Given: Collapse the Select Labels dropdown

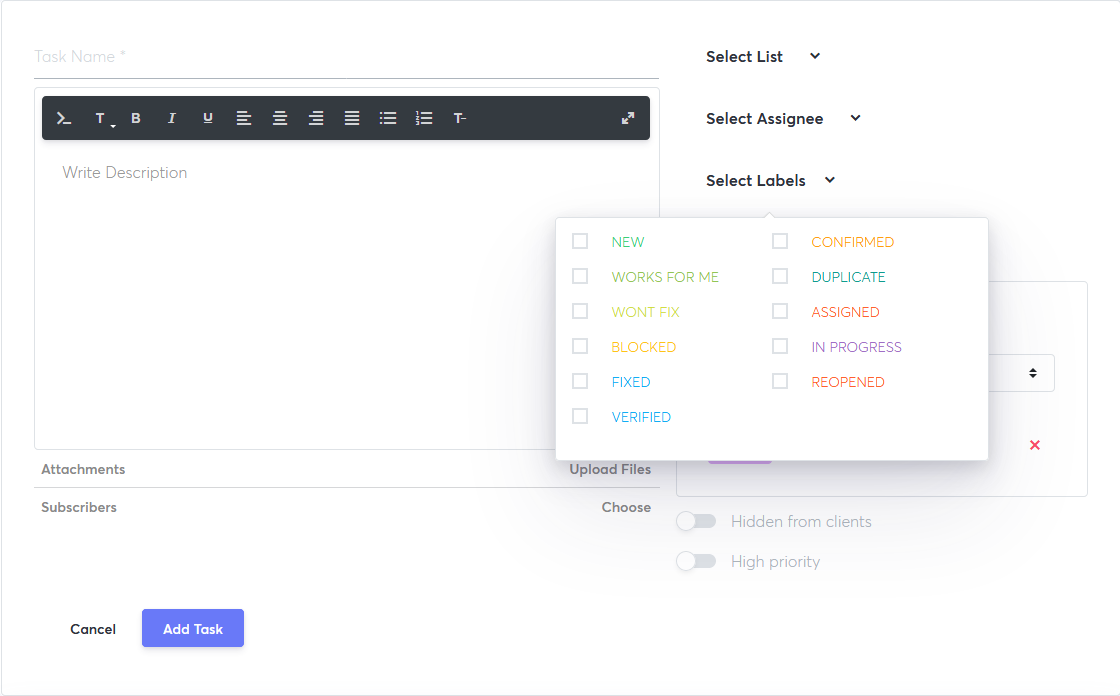Looking at the screenshot, I should 770,181.
